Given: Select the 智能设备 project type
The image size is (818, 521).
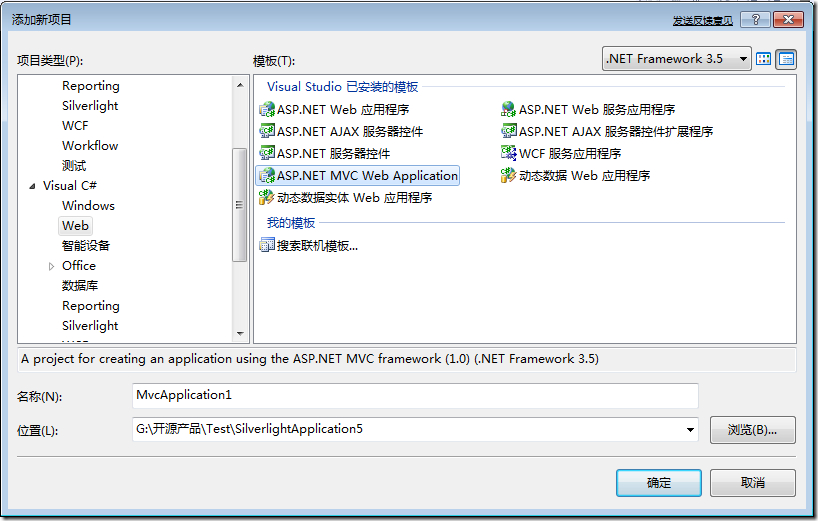Looking at the screenshot, I should click(86, 246).
